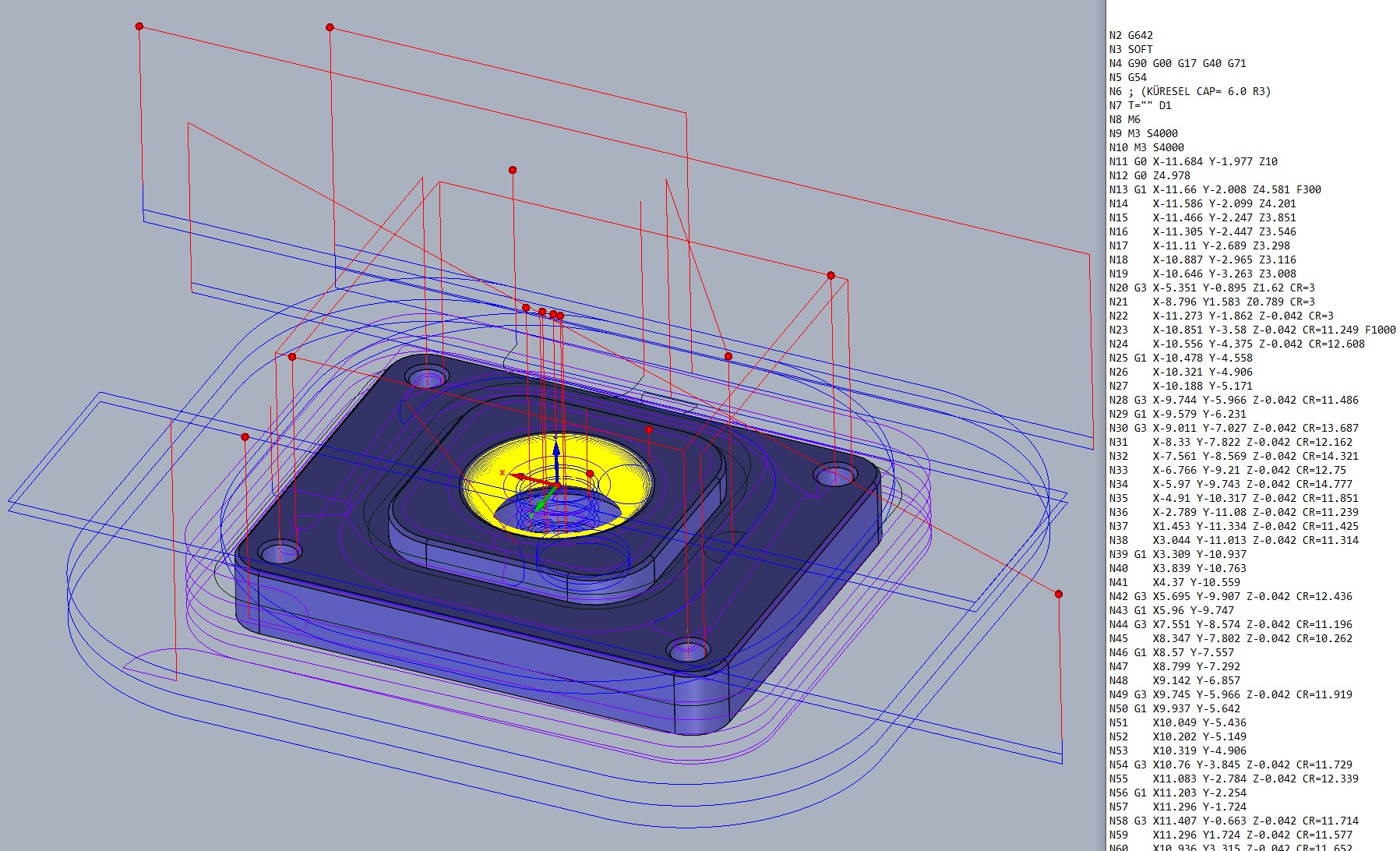The image size is (1400, 851).
Task: Click the N36 line "X-2.789 Y-11.08"
Action: click(x=1234, y=512)
